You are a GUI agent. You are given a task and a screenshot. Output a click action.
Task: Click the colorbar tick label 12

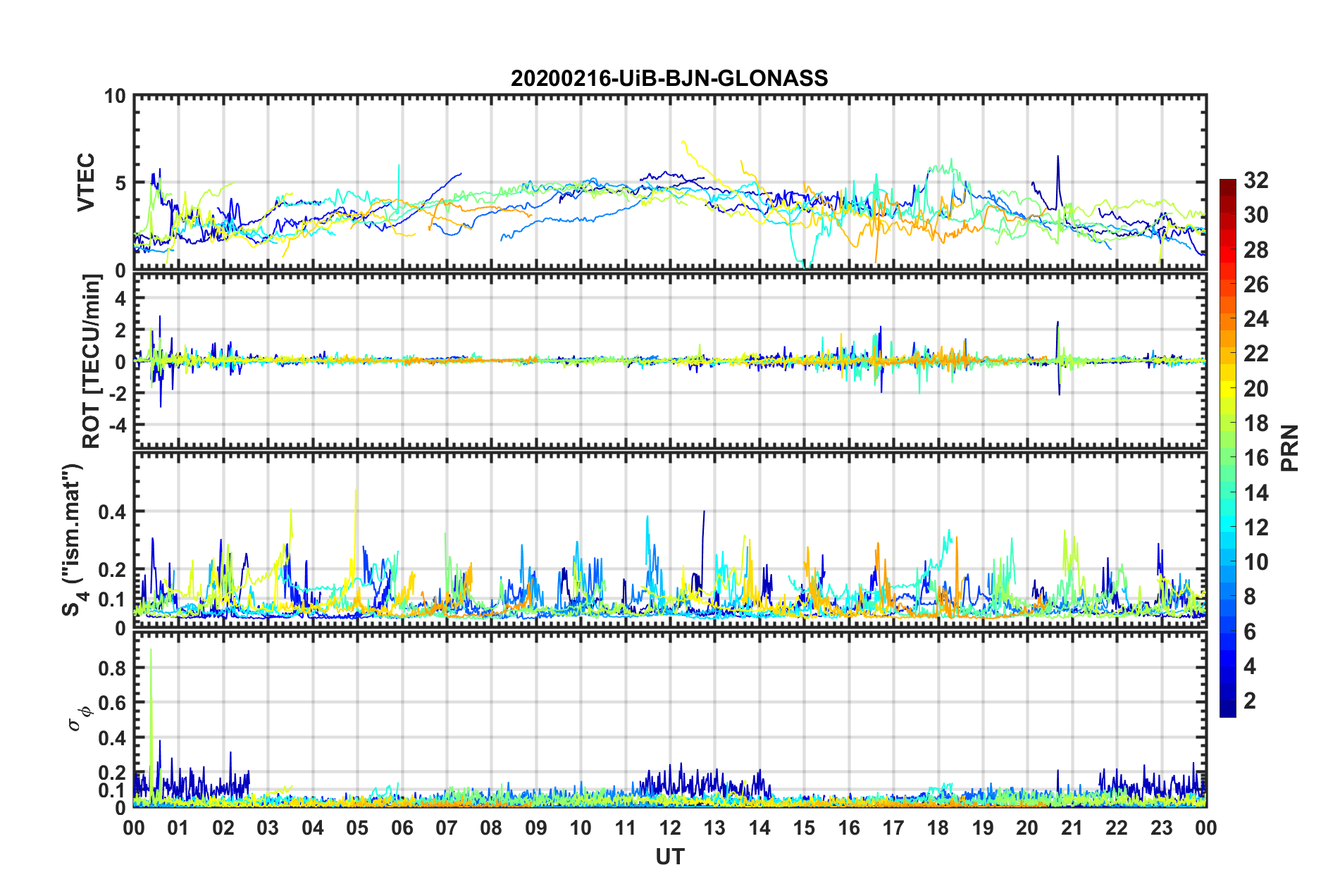click(1256, 528)
